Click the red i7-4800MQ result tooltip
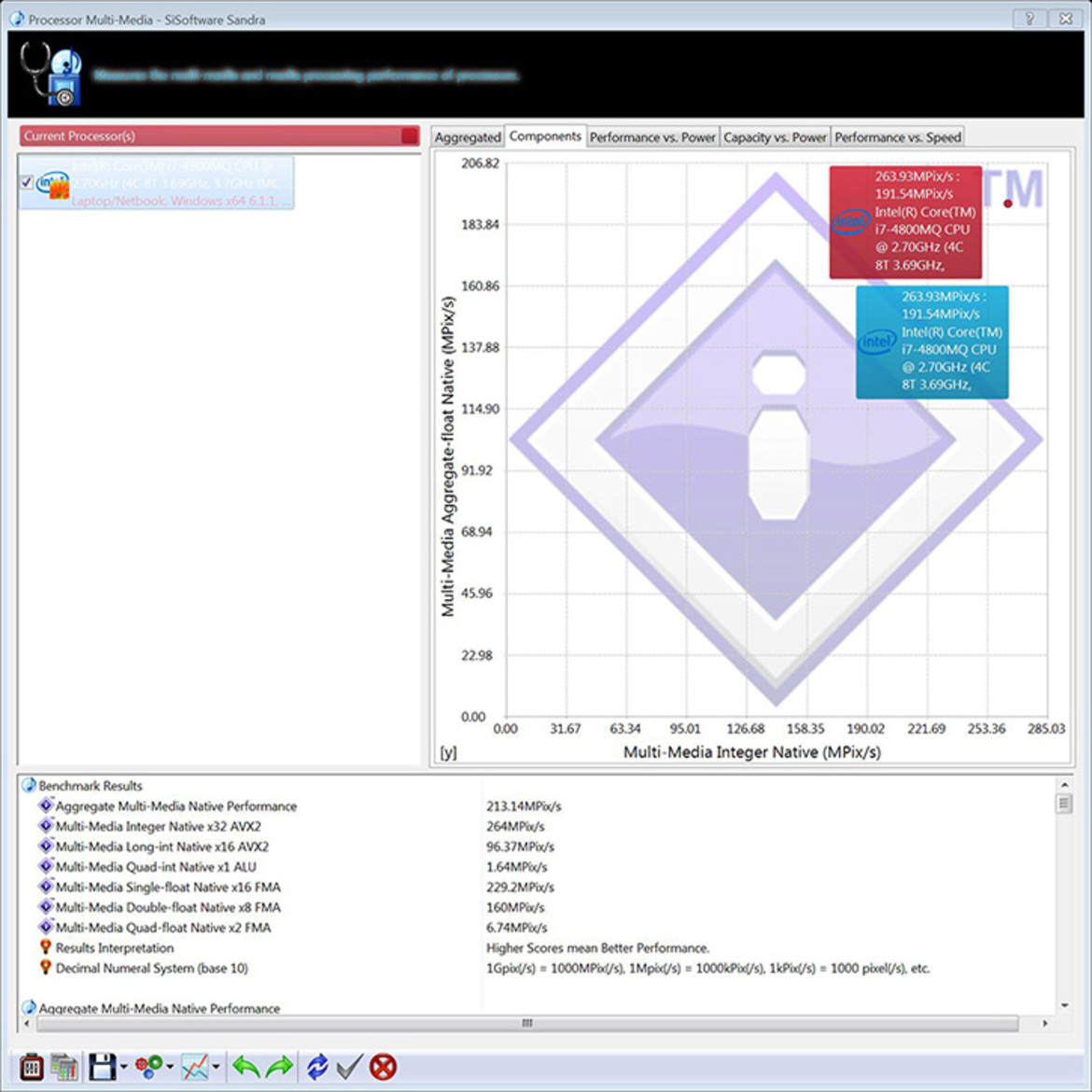The height and width of the screenshot is (1092, 1092). (905, 221)
